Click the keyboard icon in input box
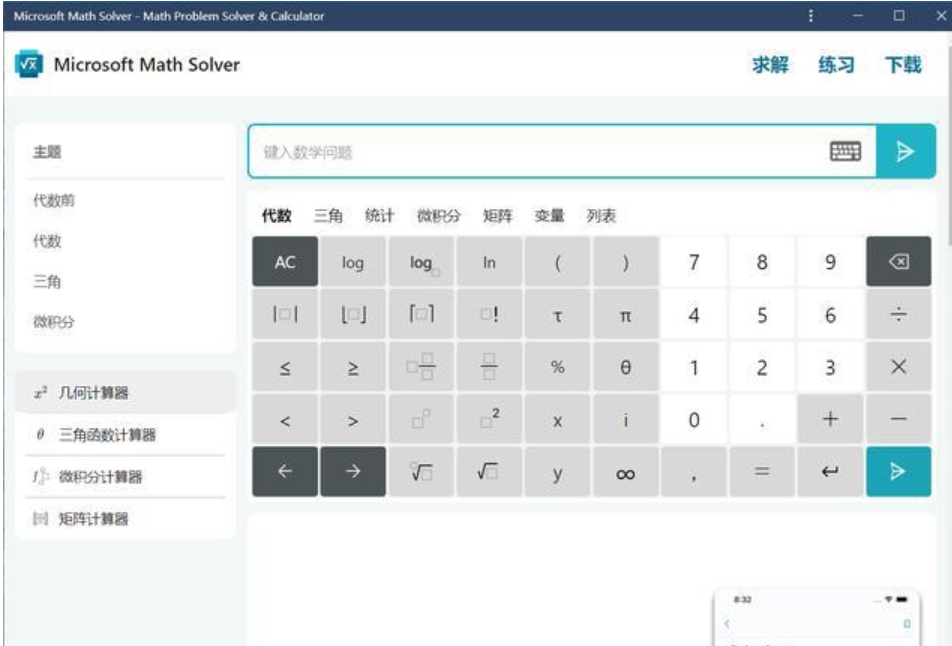Viewport: 952px width, 646px height. coord(845,151)
